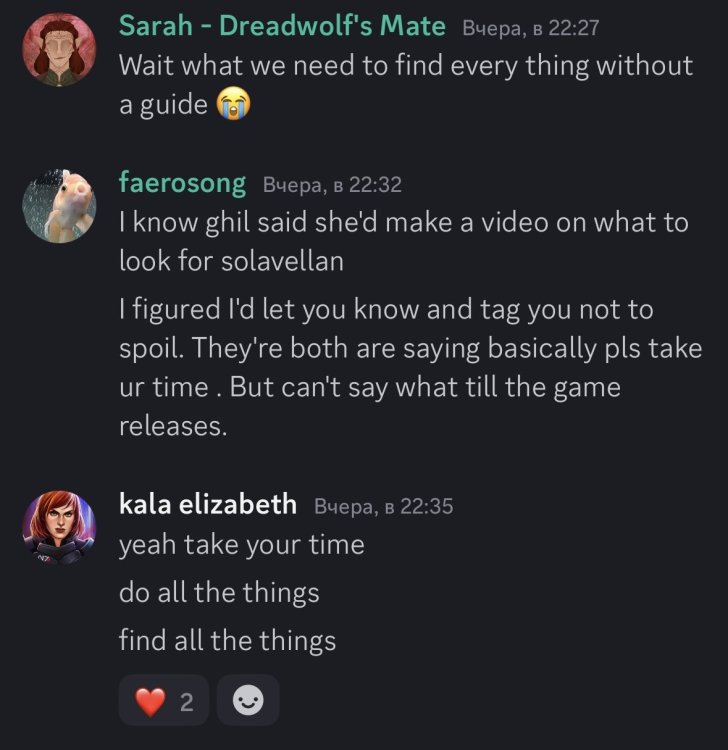Open the faerosong username profile

pyautogui.click(x=182, y=183)
